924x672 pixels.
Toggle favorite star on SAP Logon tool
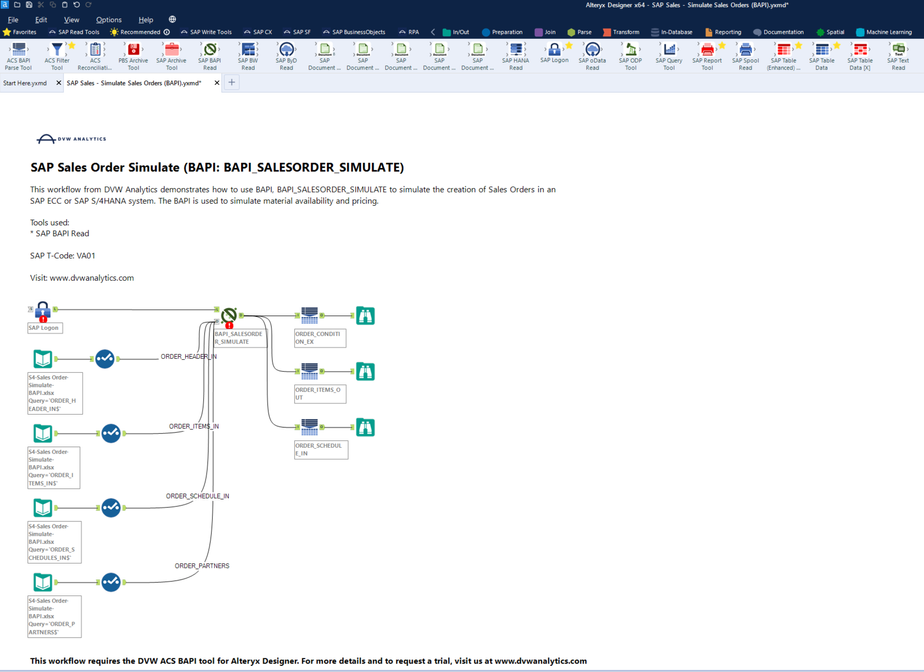coord(569,45)
